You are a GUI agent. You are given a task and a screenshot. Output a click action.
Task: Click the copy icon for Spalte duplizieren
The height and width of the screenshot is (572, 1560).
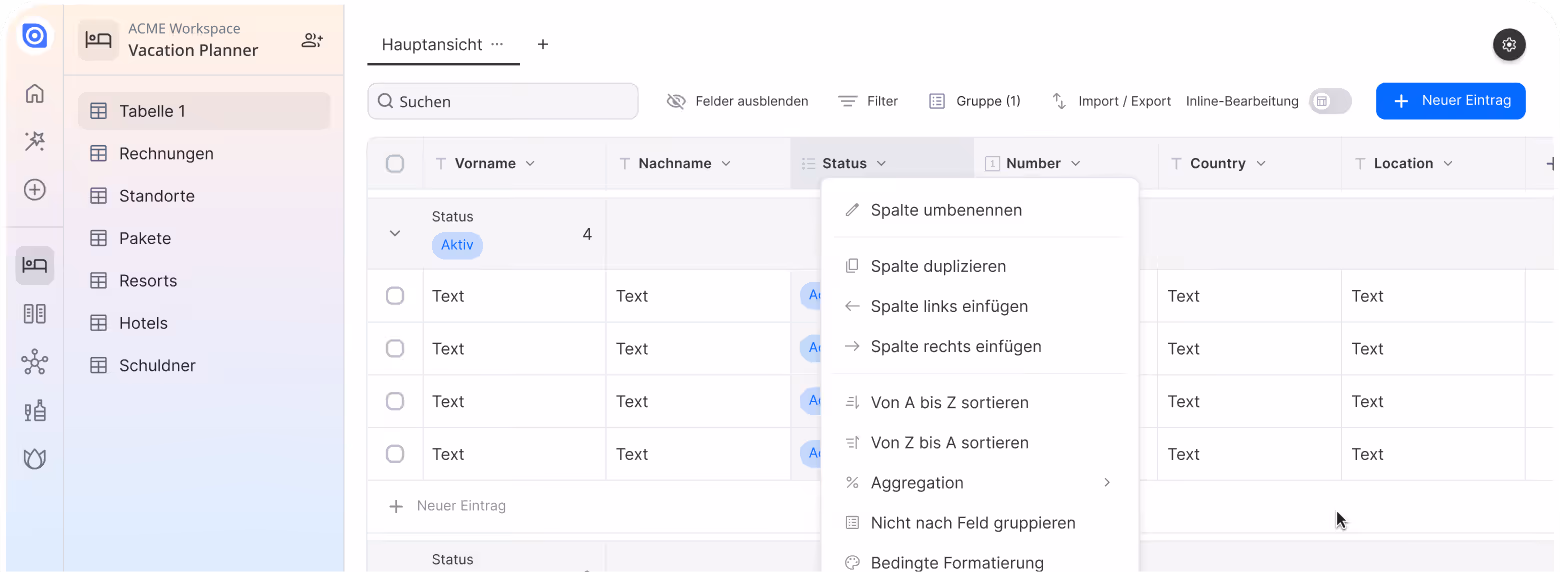[852, 266]
